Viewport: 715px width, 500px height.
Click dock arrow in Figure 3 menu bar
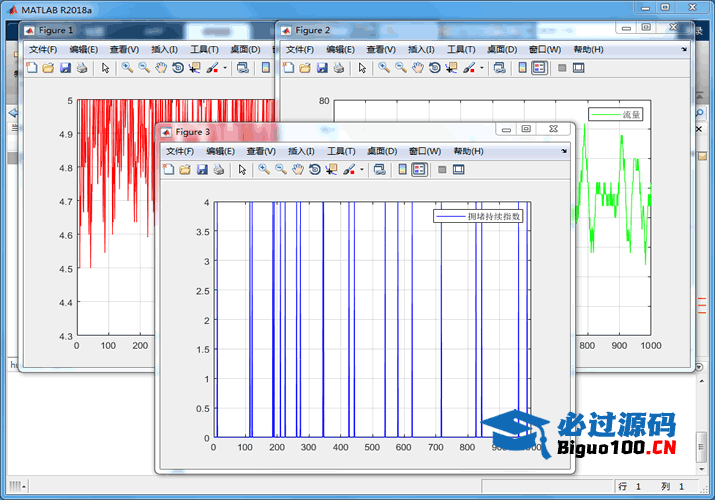click(564, 151)
